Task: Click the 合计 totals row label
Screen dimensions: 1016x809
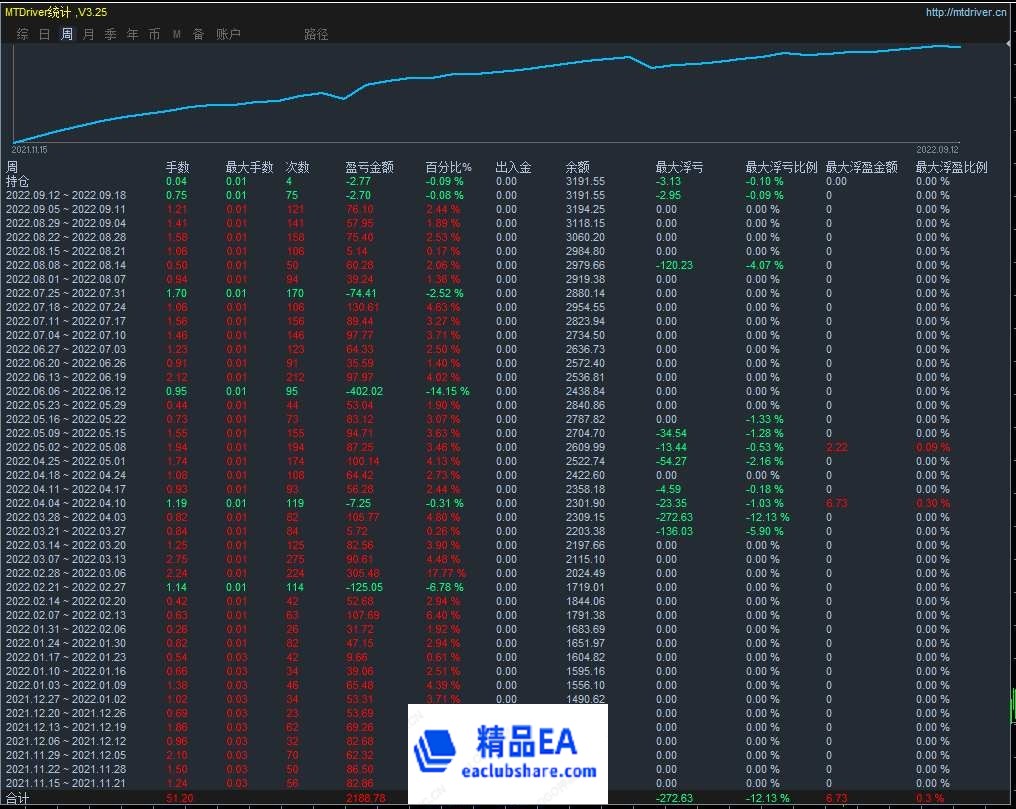Action: 18,798
